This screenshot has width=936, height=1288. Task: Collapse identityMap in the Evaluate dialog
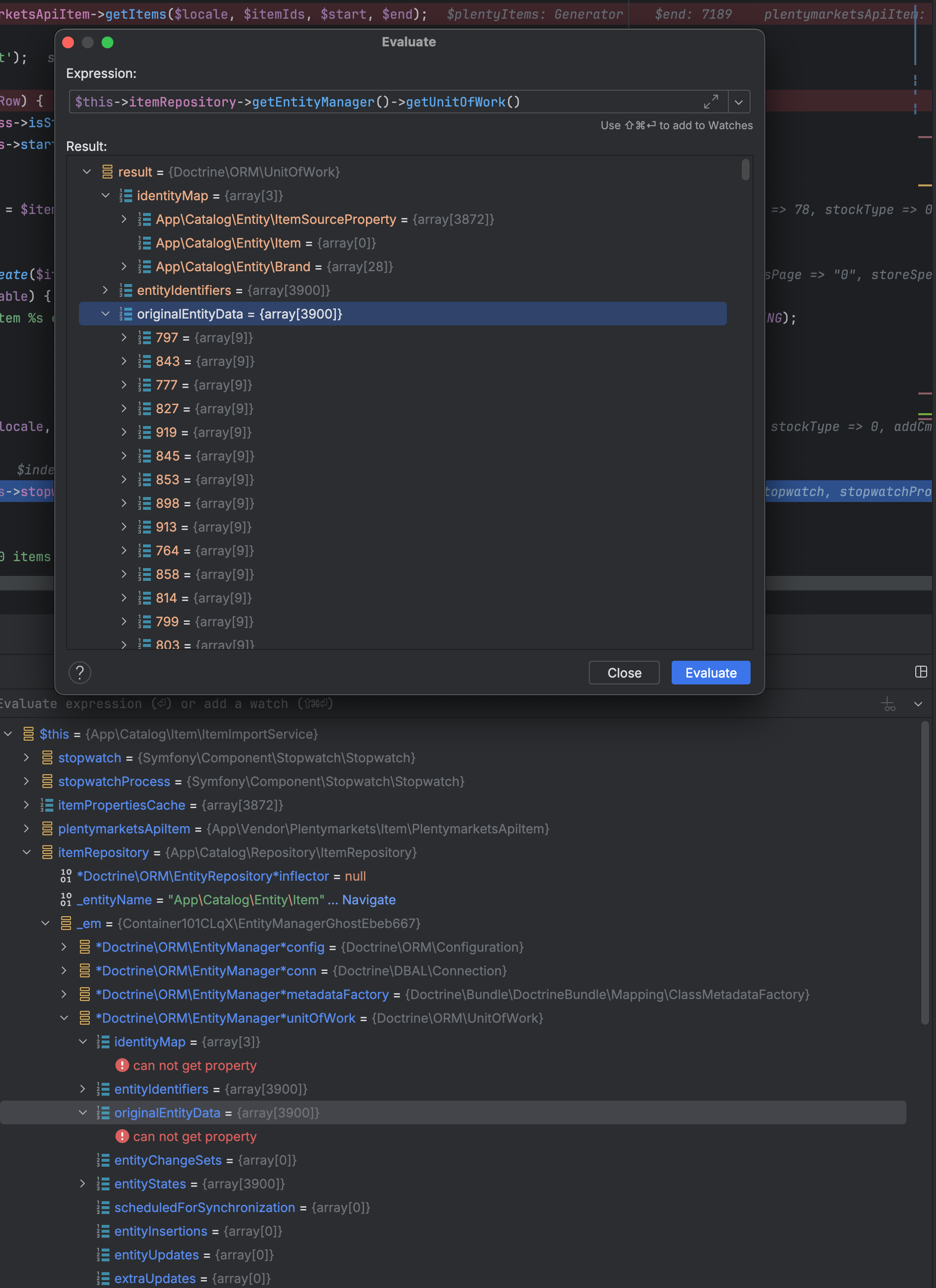[106, 196]
